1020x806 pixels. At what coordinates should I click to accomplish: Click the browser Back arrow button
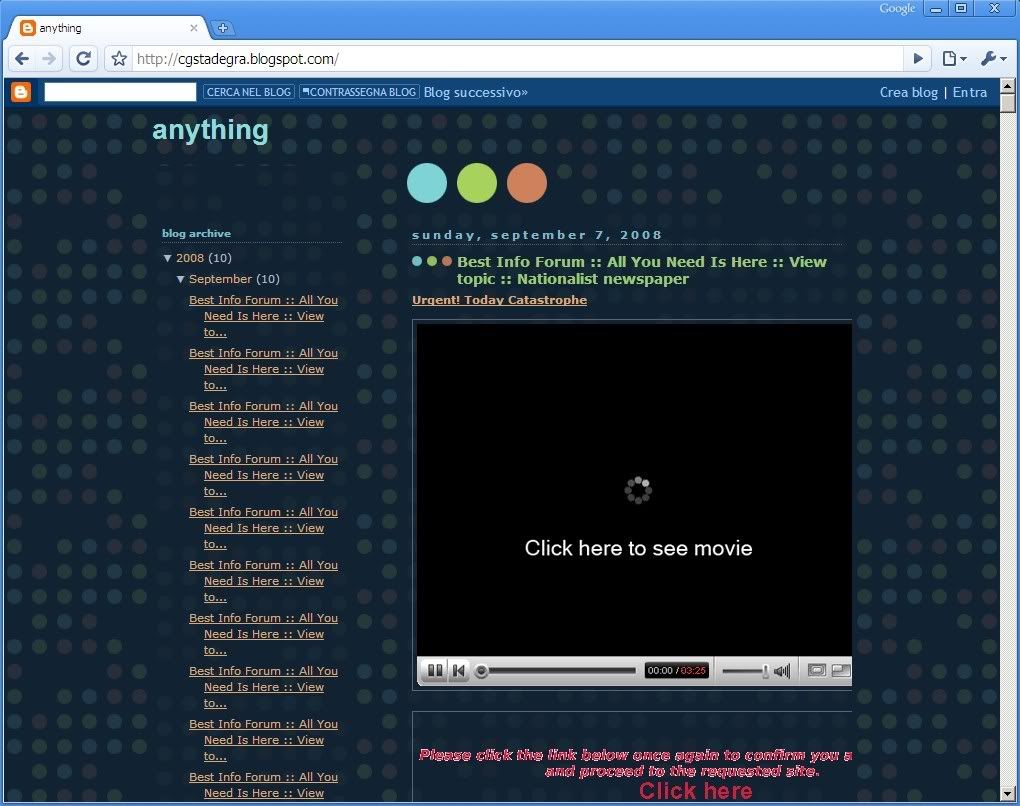[x=22, y=59]
